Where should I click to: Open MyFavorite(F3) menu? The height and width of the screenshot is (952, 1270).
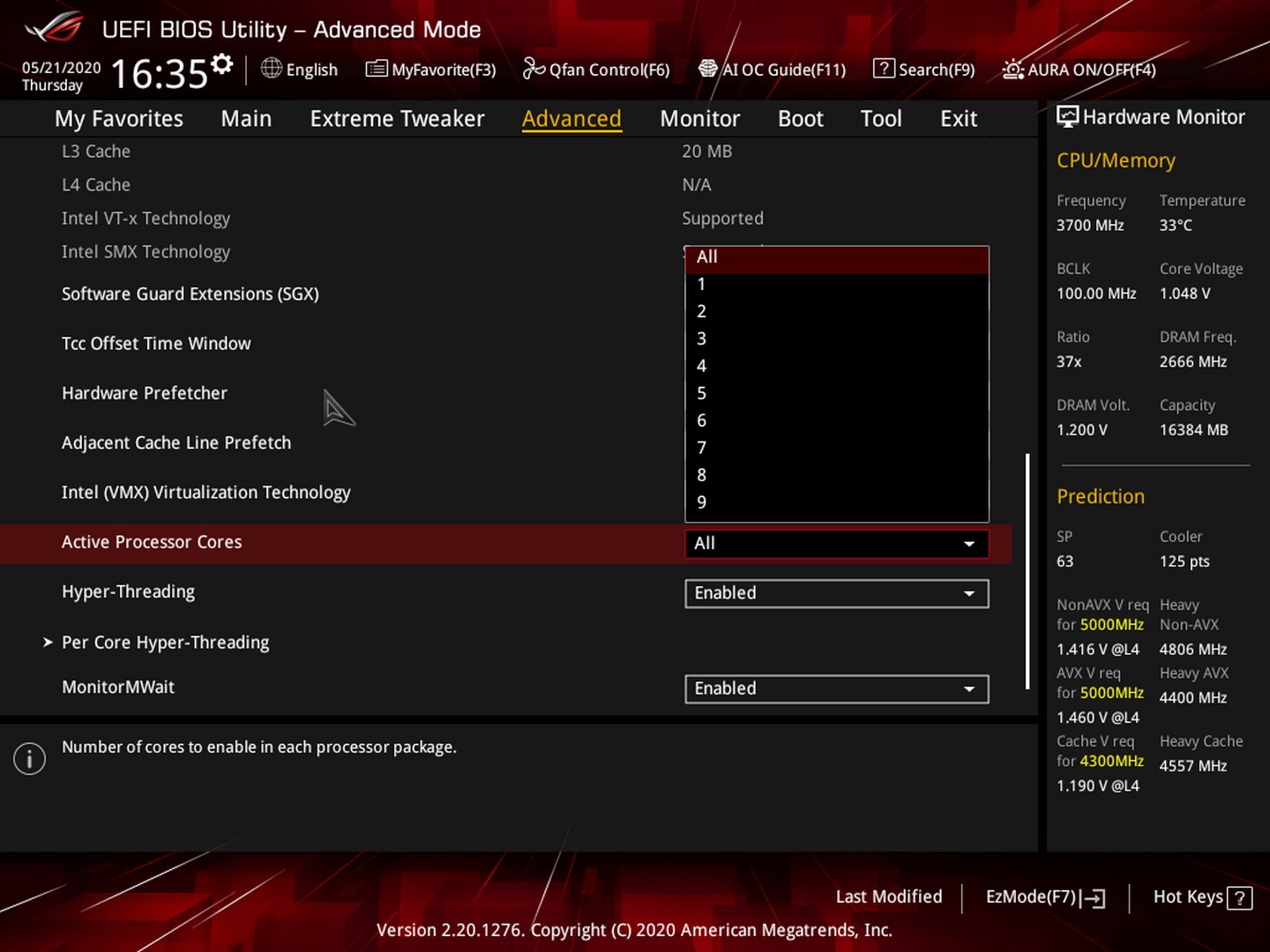coord(431,69)
